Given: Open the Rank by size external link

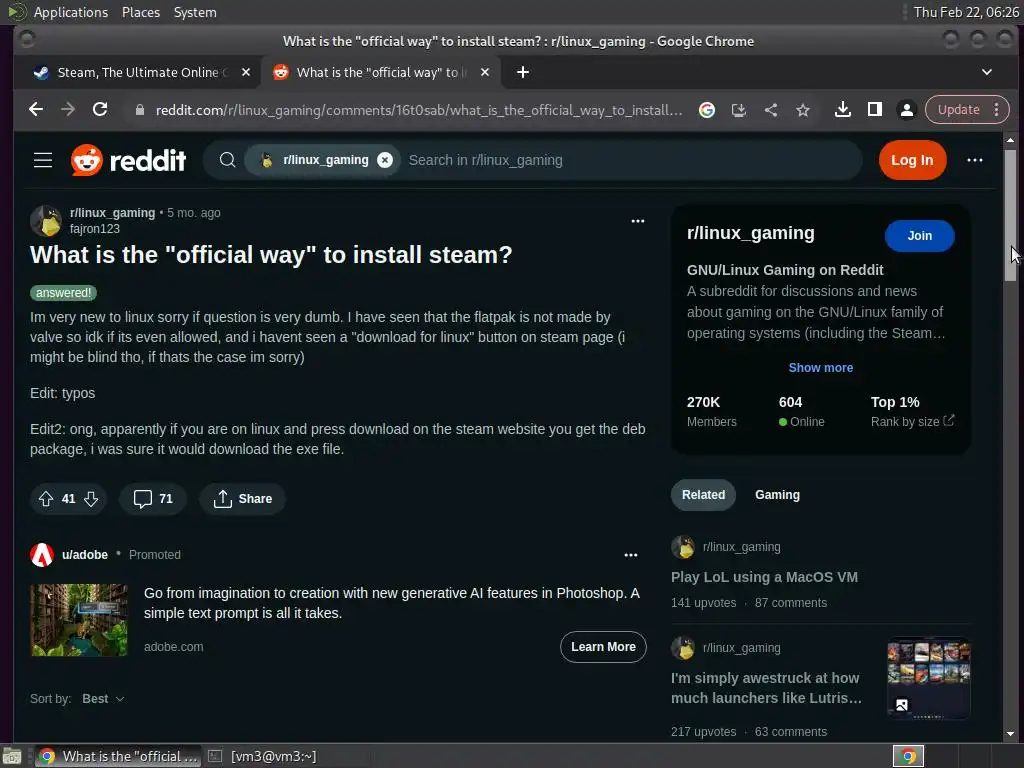Looking at the screenshot, I should (x=912, y=422).
